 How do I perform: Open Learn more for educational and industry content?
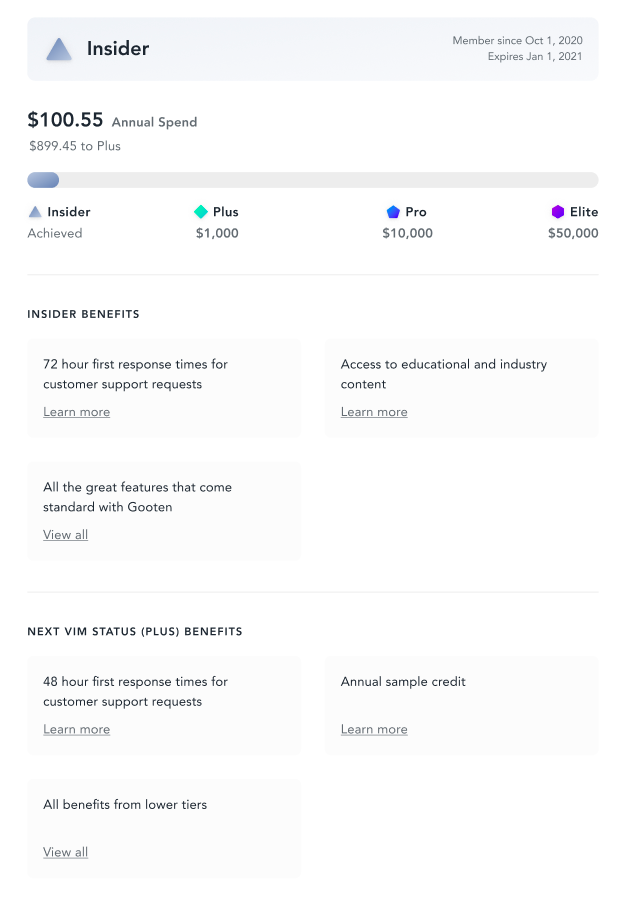point(374,412)
